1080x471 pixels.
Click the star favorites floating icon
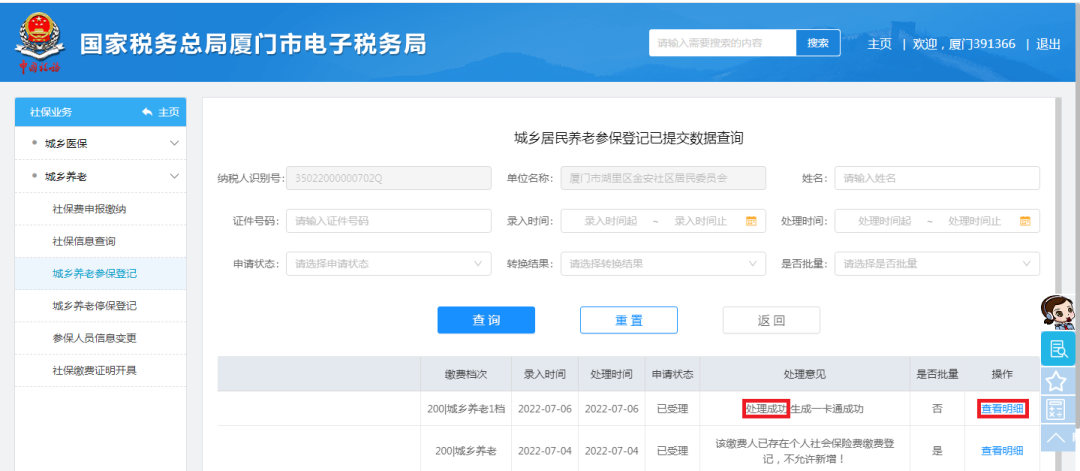tap(1056, 380)
